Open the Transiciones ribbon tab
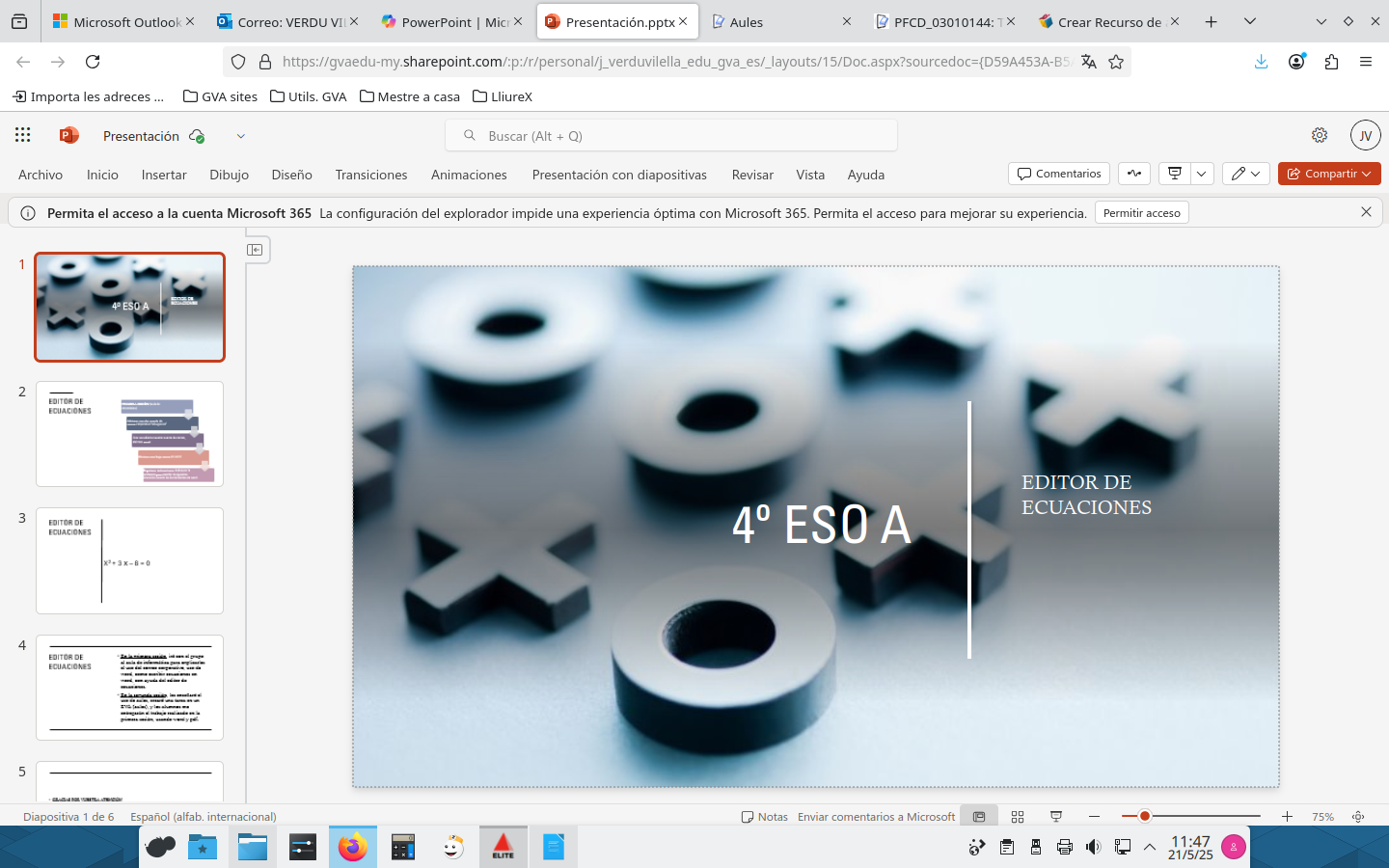The image size is (1389, 868). point(371,175)
